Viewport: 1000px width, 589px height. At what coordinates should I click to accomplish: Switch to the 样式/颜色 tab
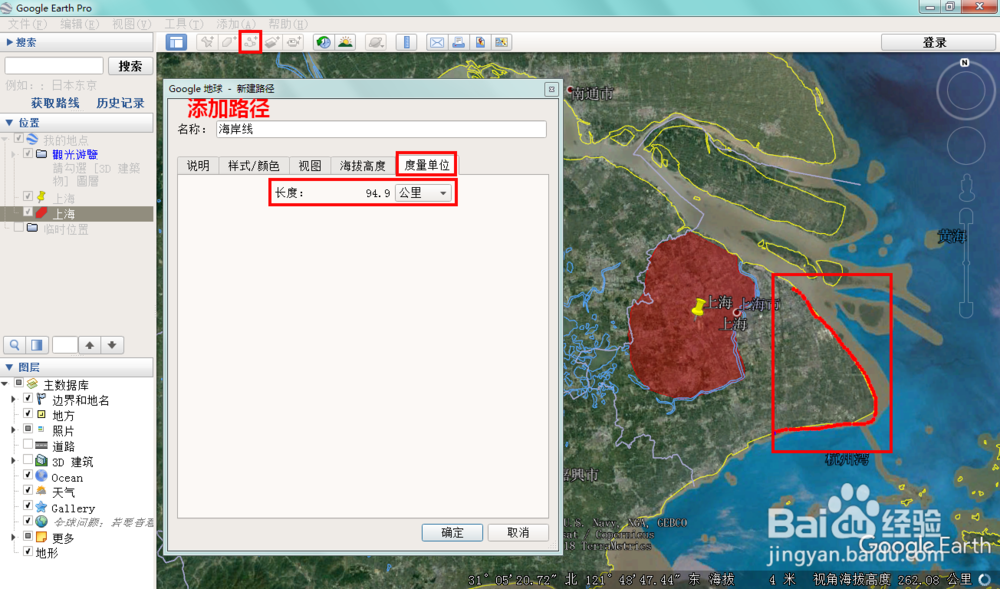click(x=254, y=166)
